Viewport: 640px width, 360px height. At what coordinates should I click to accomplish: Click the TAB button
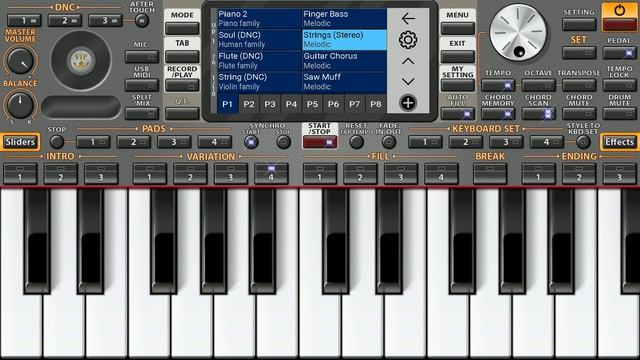pos(182,56)
